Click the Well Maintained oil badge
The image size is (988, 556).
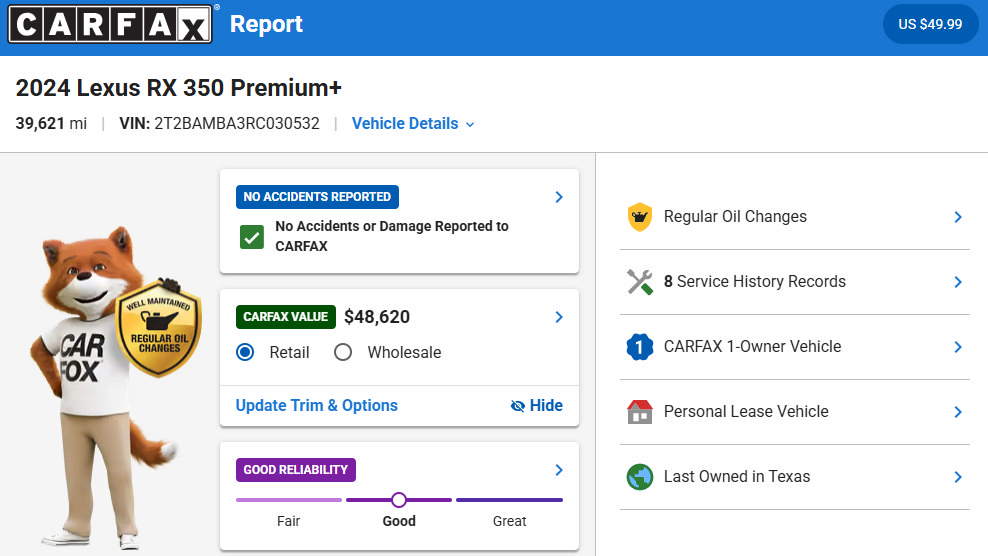[x=159, y=328]
